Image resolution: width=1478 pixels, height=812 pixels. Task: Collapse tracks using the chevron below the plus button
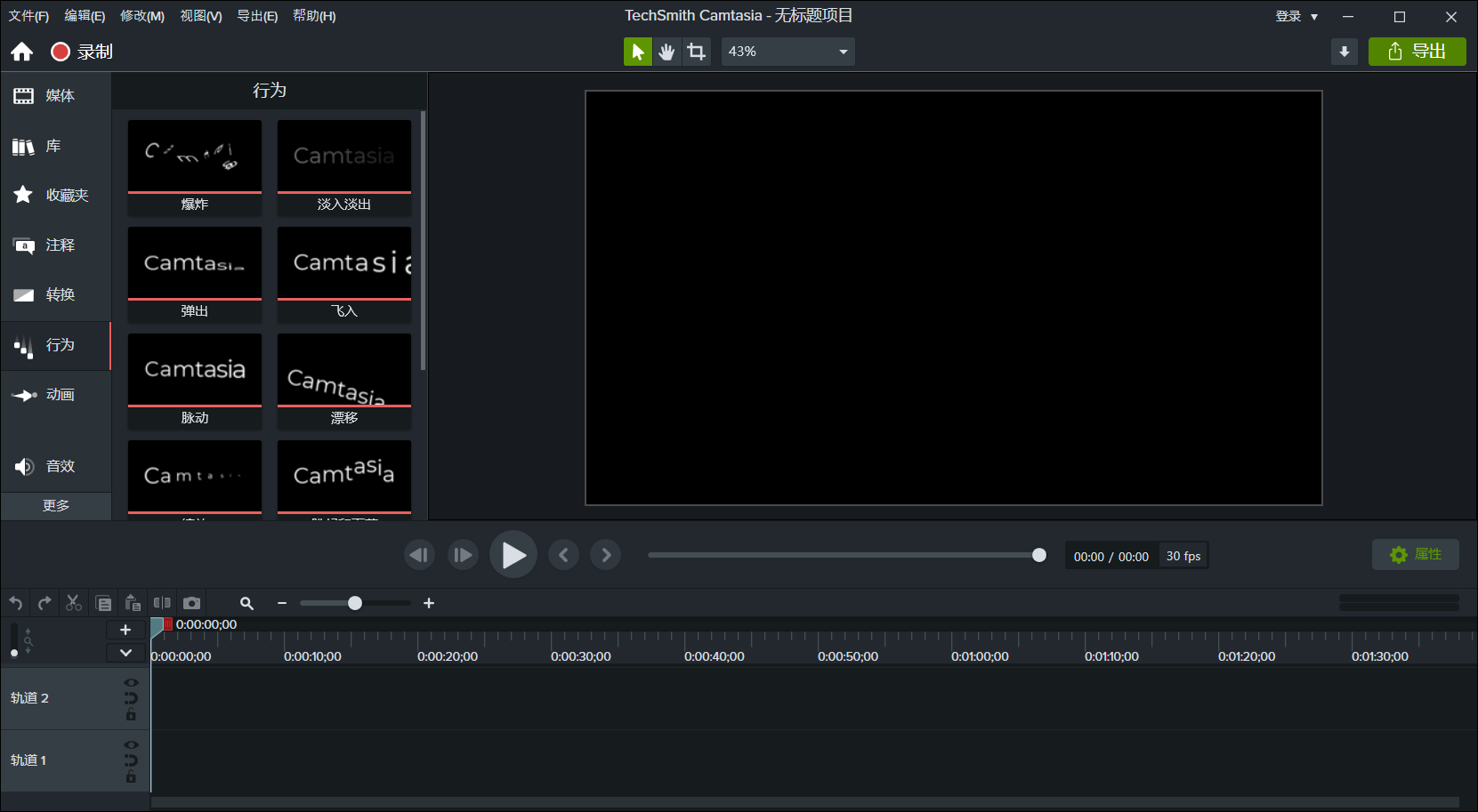tap(125, 652)
